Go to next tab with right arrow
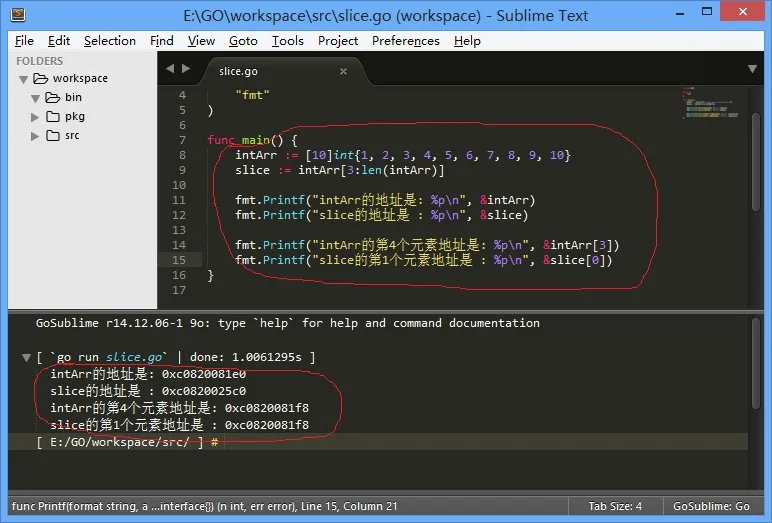 186,68
